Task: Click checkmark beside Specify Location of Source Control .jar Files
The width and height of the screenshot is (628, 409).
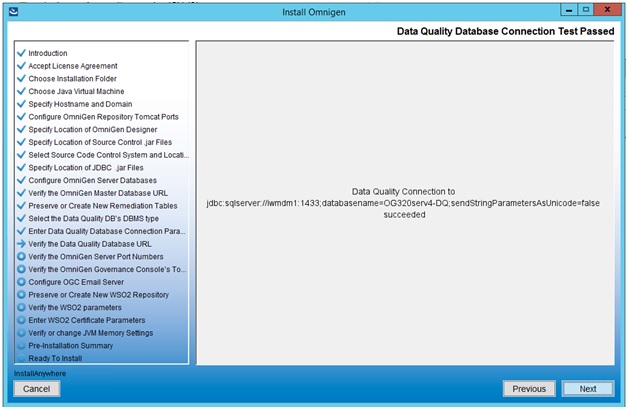Action: point(22,142)
